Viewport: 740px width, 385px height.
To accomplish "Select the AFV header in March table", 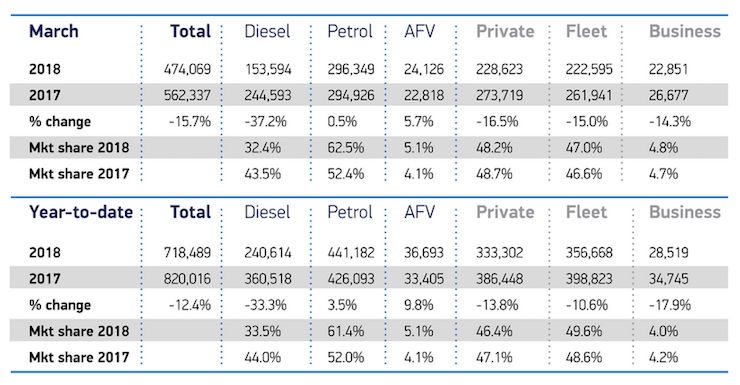I will [420, 32].
